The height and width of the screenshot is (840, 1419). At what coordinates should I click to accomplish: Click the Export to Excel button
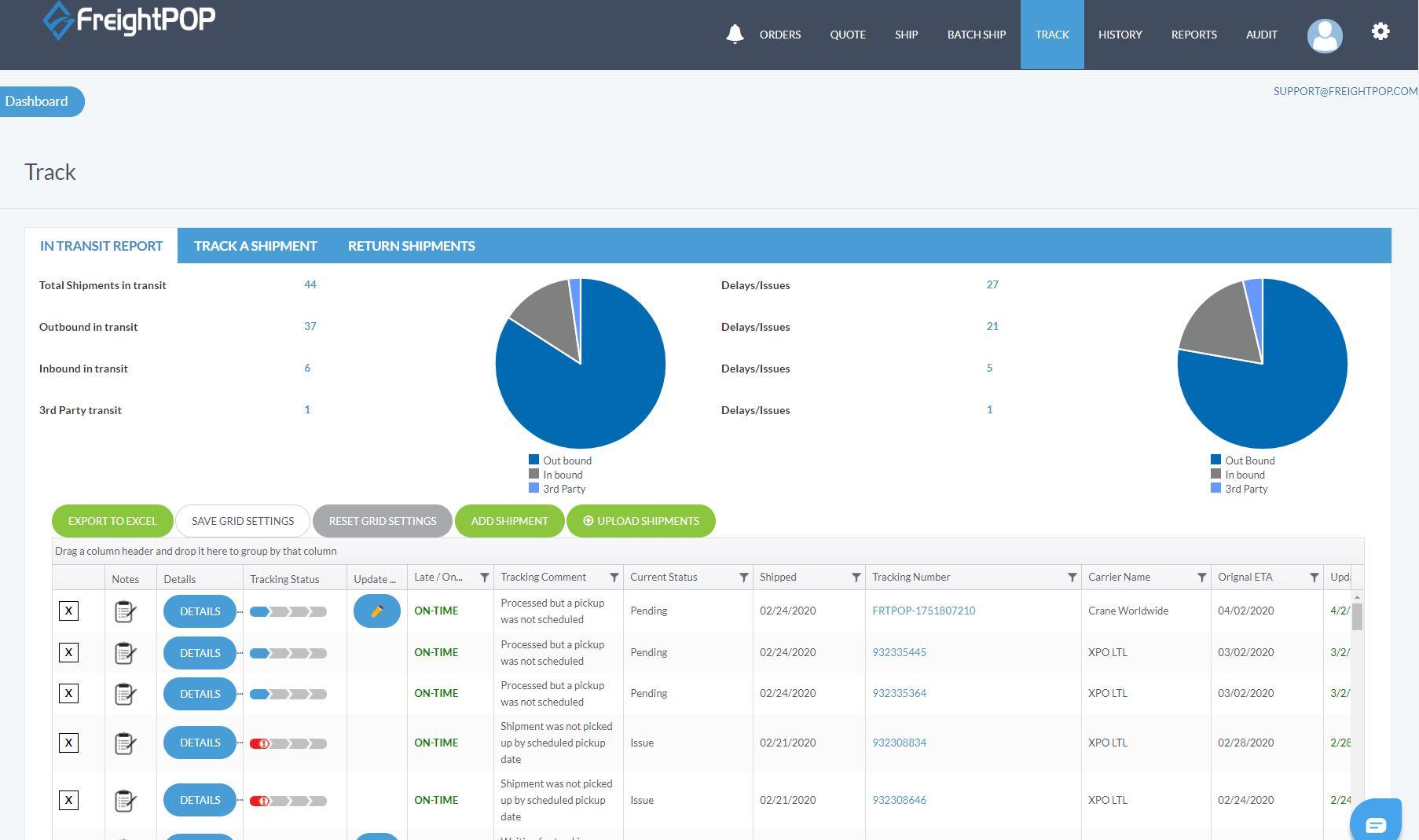[x=112, y=521]
